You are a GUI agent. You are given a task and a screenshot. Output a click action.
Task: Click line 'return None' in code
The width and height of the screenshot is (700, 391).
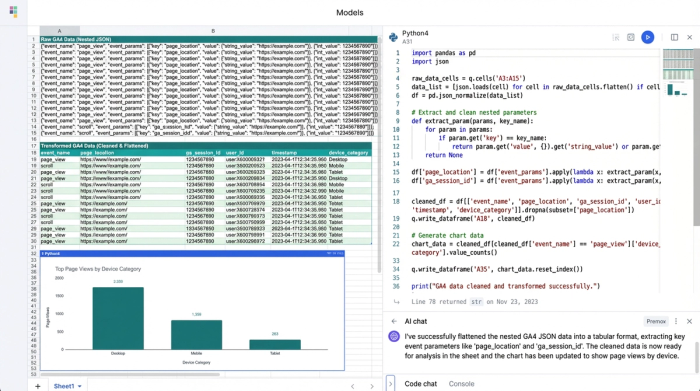[x=444, y=155]
